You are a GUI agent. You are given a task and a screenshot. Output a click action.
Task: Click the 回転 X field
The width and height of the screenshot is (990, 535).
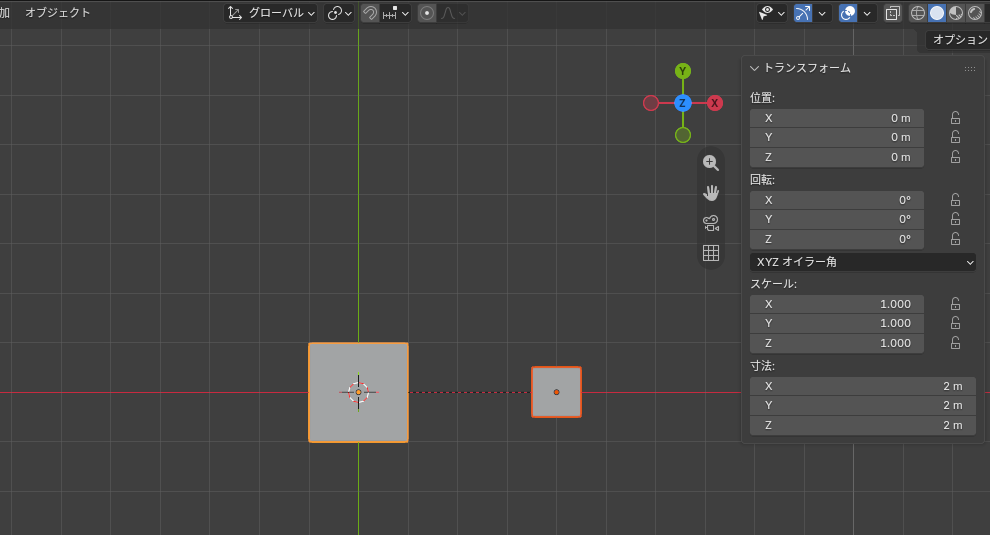(x=837, y=200)
